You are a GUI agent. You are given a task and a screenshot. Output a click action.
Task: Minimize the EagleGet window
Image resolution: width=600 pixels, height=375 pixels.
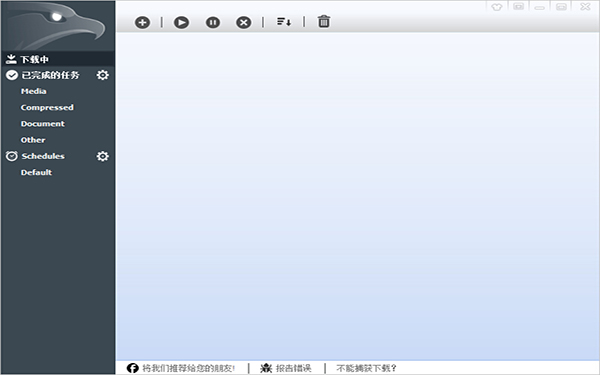540,7
